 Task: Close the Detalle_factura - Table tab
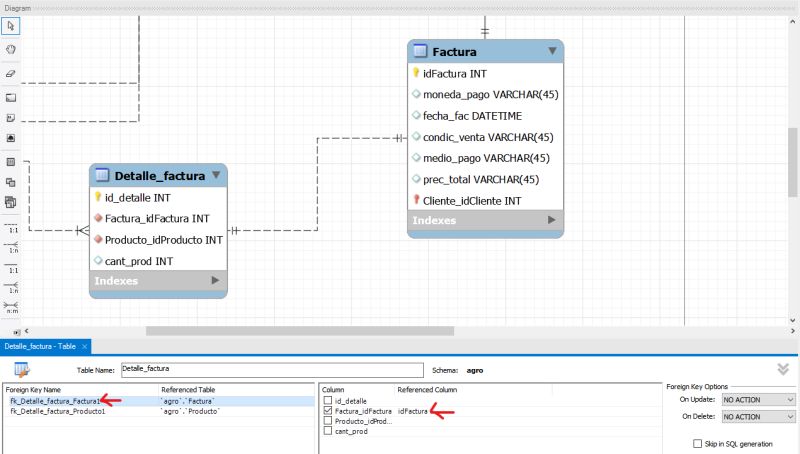click(84, 346)
